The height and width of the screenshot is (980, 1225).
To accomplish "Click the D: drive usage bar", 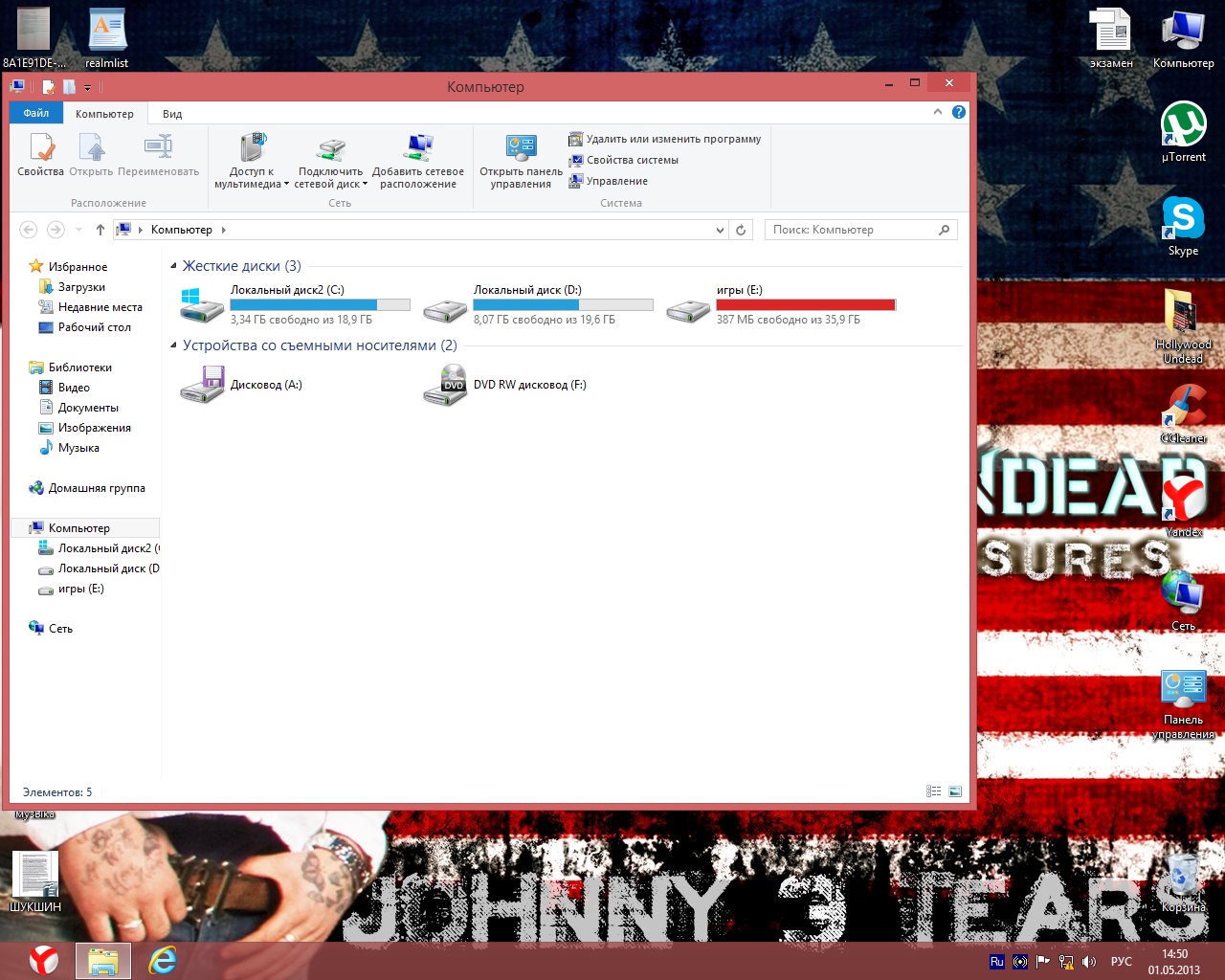I will (x=563, y=305).
